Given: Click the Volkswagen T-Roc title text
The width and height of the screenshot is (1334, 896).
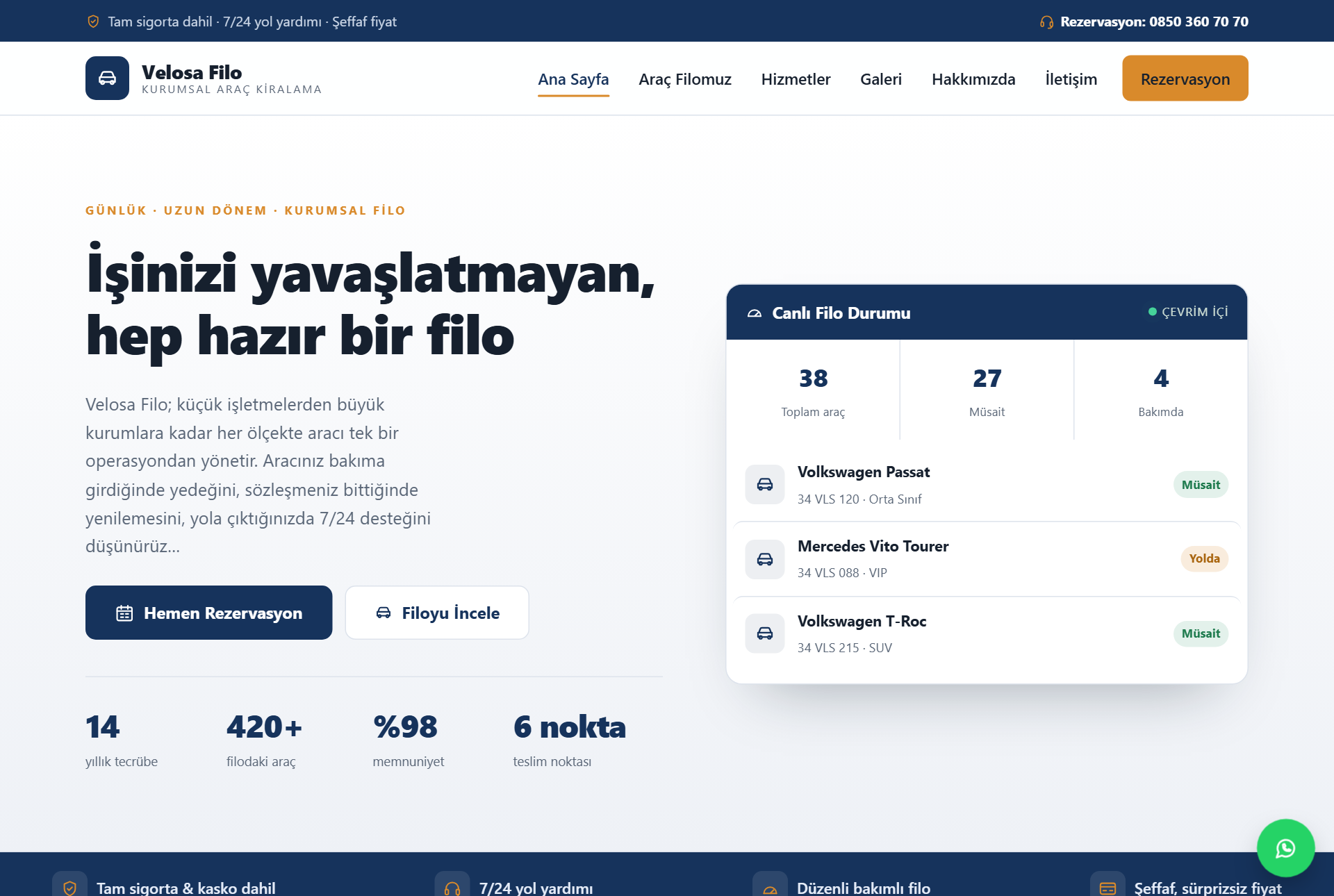Looking at the screenshot, I should coord(862,622).
